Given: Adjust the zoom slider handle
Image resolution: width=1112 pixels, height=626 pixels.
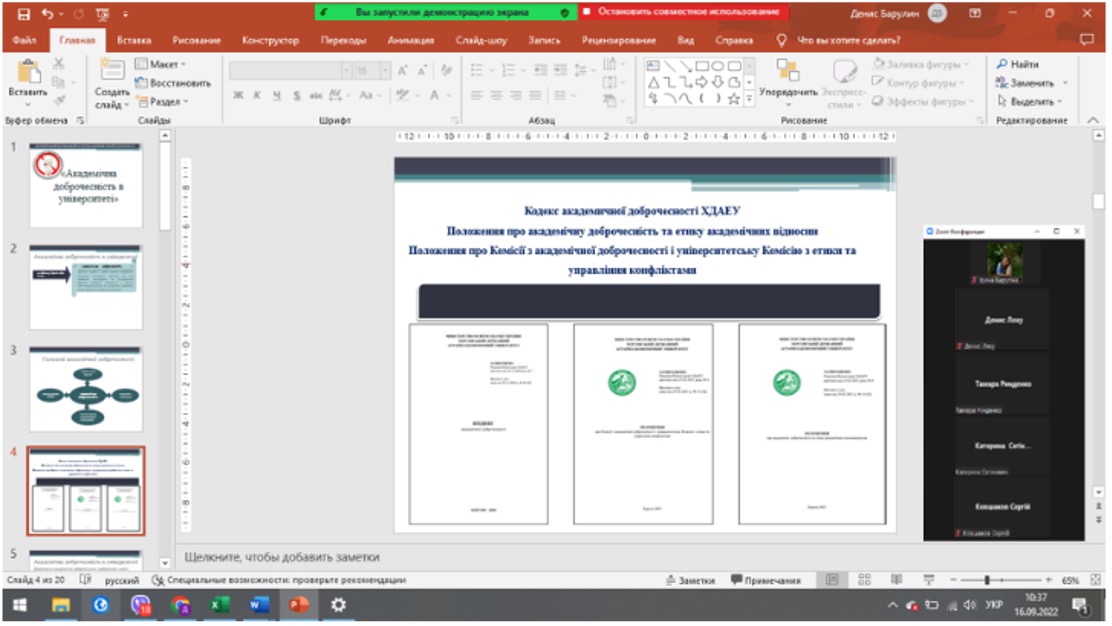Looking at the screenshot, I should point(986,580).
